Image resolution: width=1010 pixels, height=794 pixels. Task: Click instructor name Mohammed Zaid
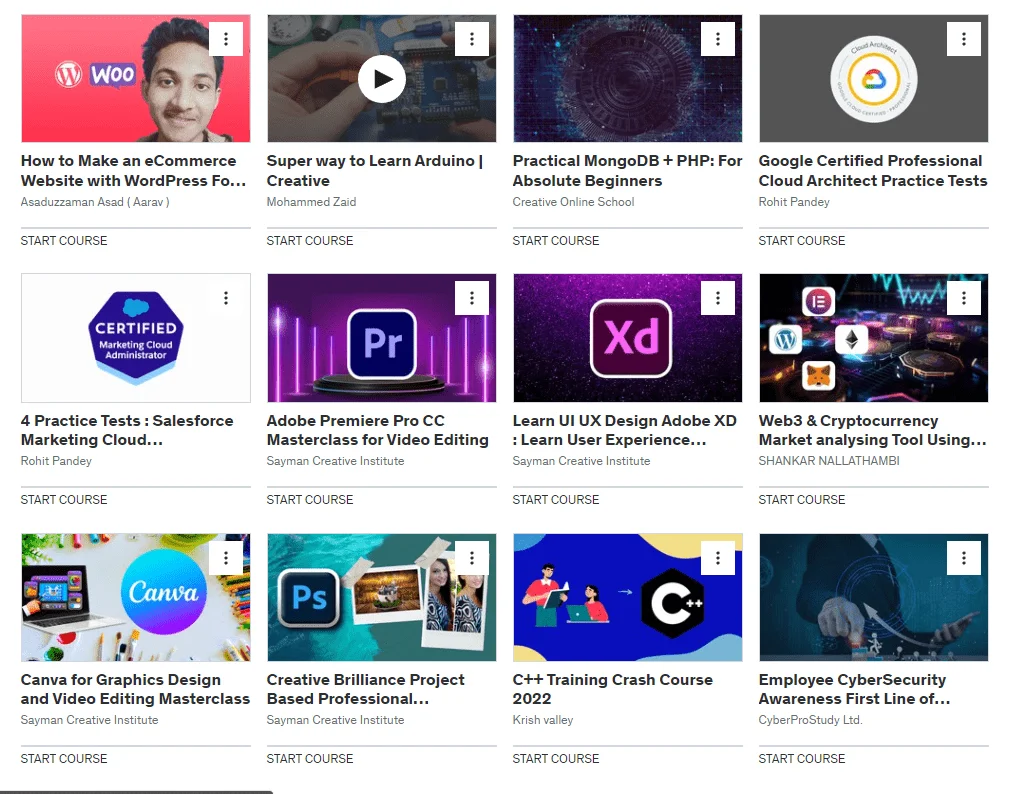(311, 202)
